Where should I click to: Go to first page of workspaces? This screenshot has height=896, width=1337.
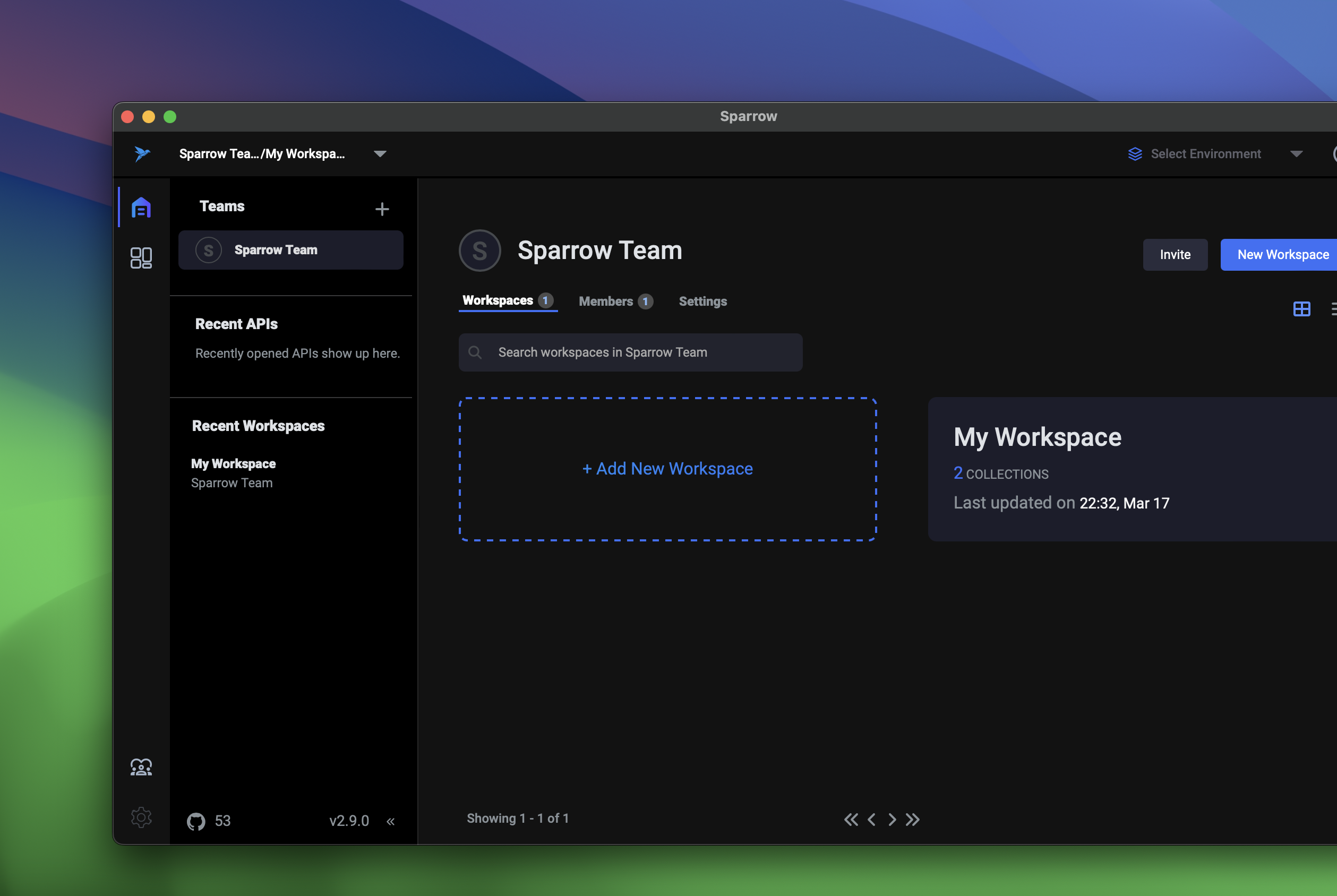pyautogui.click(x=851, y=820)
